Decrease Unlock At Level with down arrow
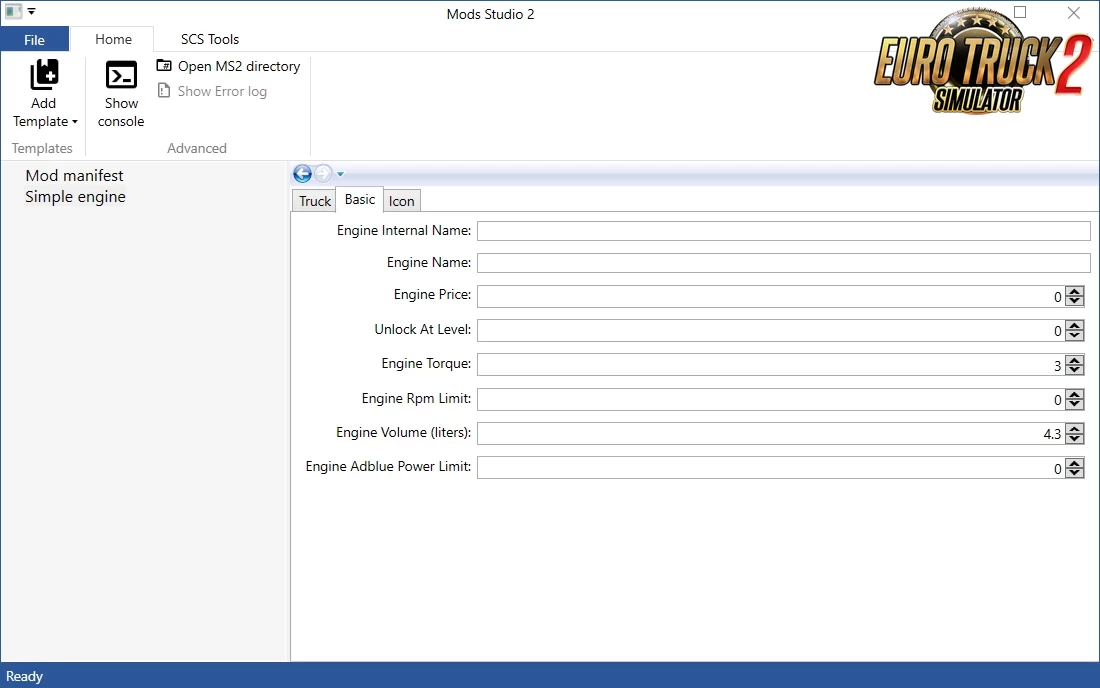 (x=1074, y=336)
